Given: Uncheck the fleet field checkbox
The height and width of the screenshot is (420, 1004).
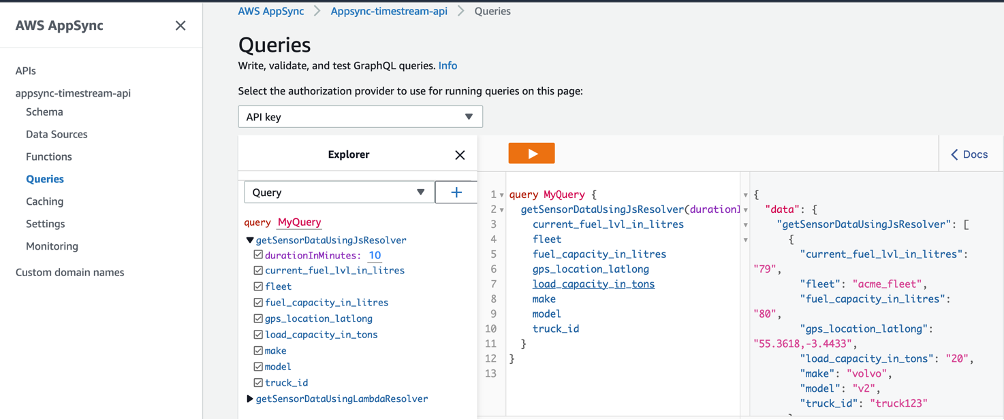Looking at the screenshot, I should point(259,286).
